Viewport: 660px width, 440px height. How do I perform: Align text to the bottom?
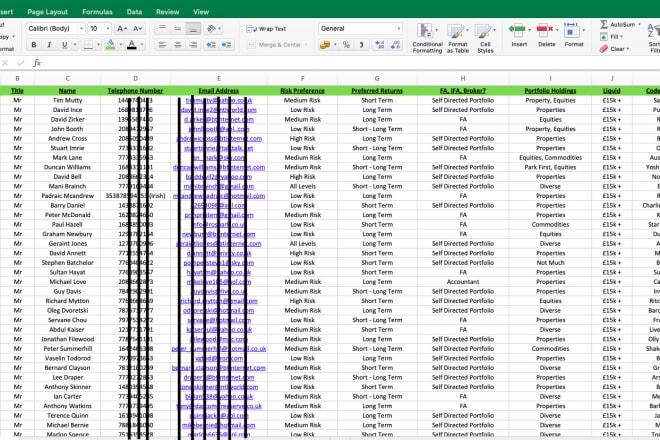(x=193, y=29)
